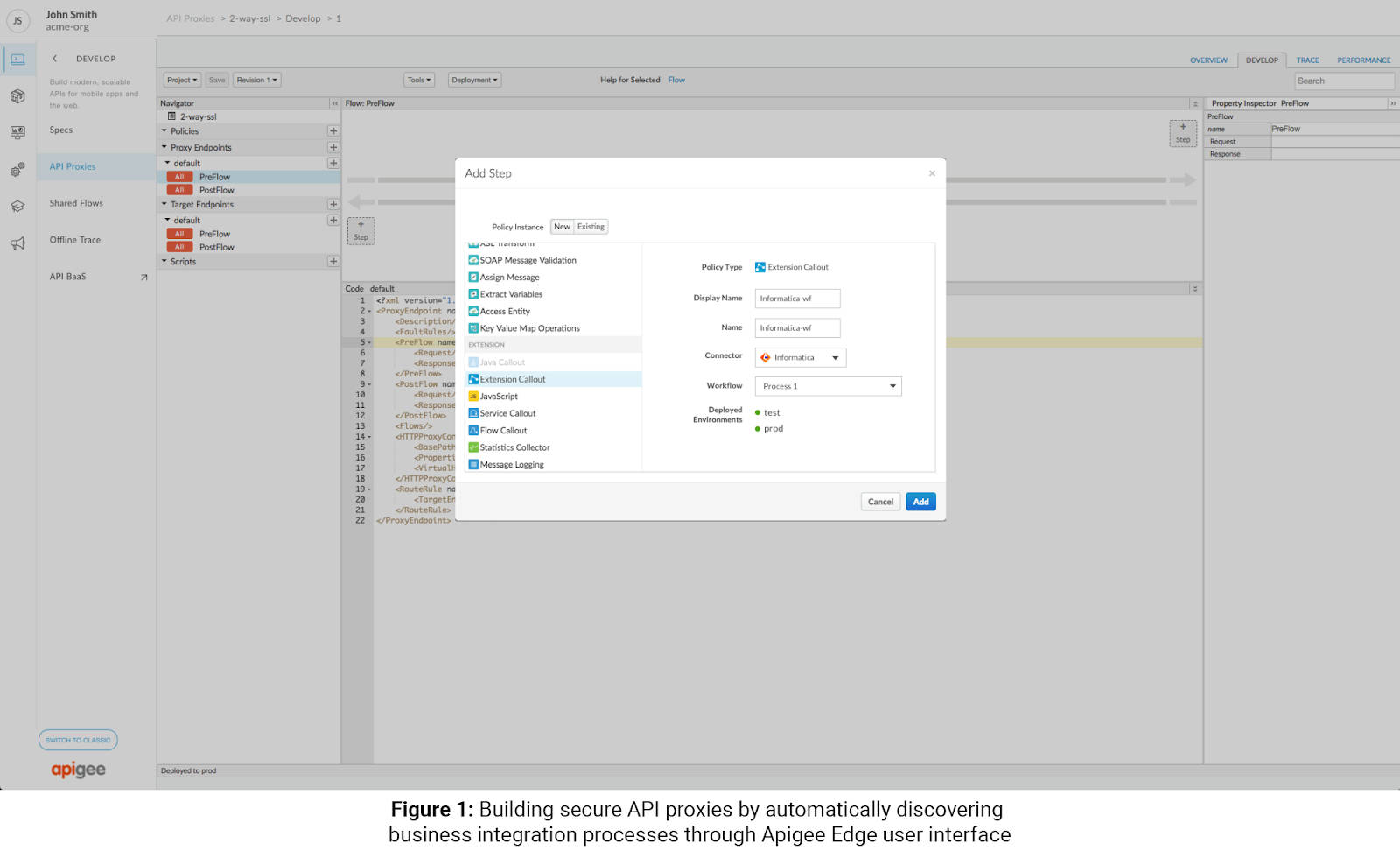Viewport: 1400px width, 858px height.
Task: Cancel the Add Step dialog
Action: pos(880,502)
